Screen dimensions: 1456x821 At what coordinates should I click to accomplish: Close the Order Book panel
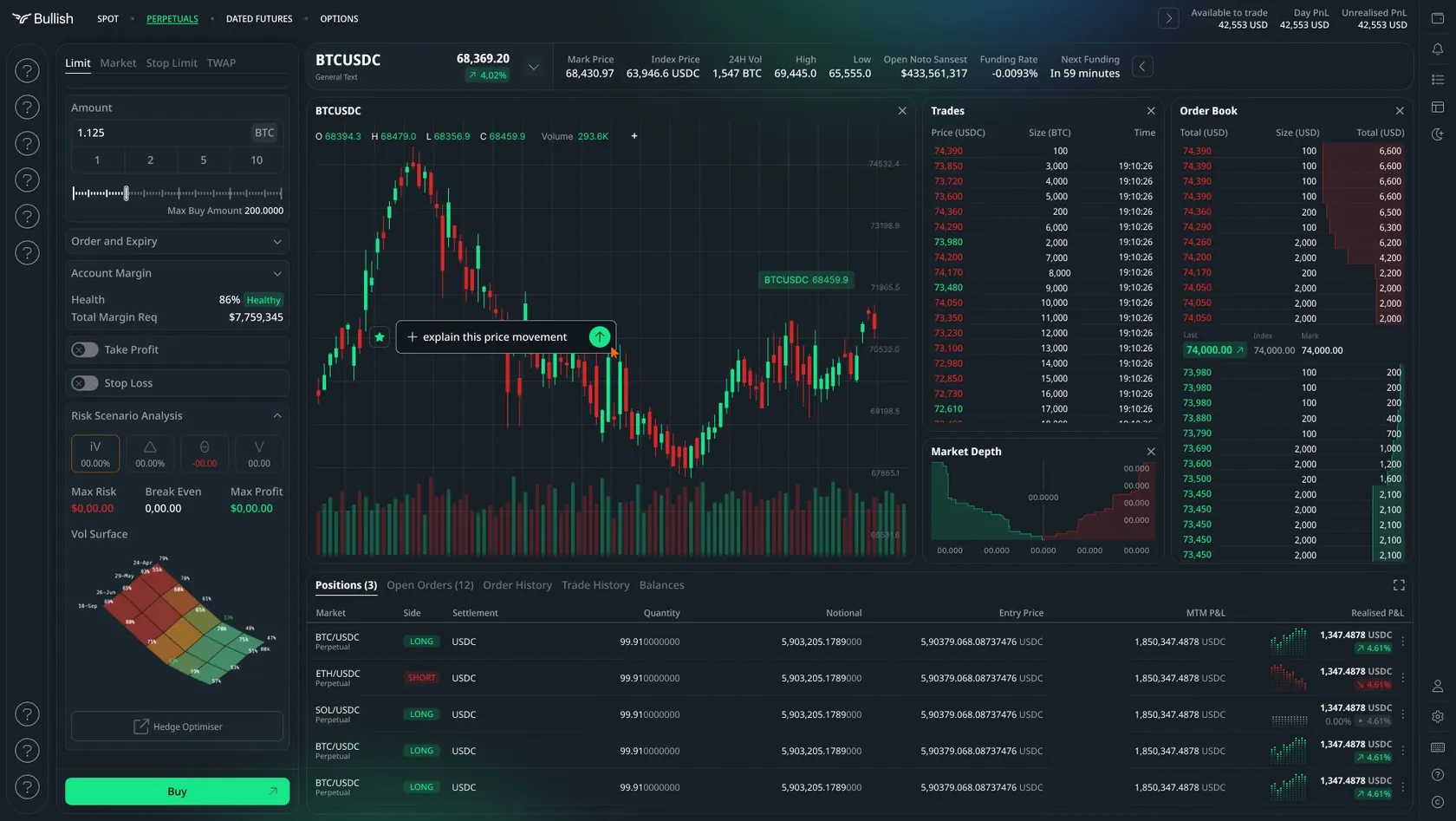1400,111
